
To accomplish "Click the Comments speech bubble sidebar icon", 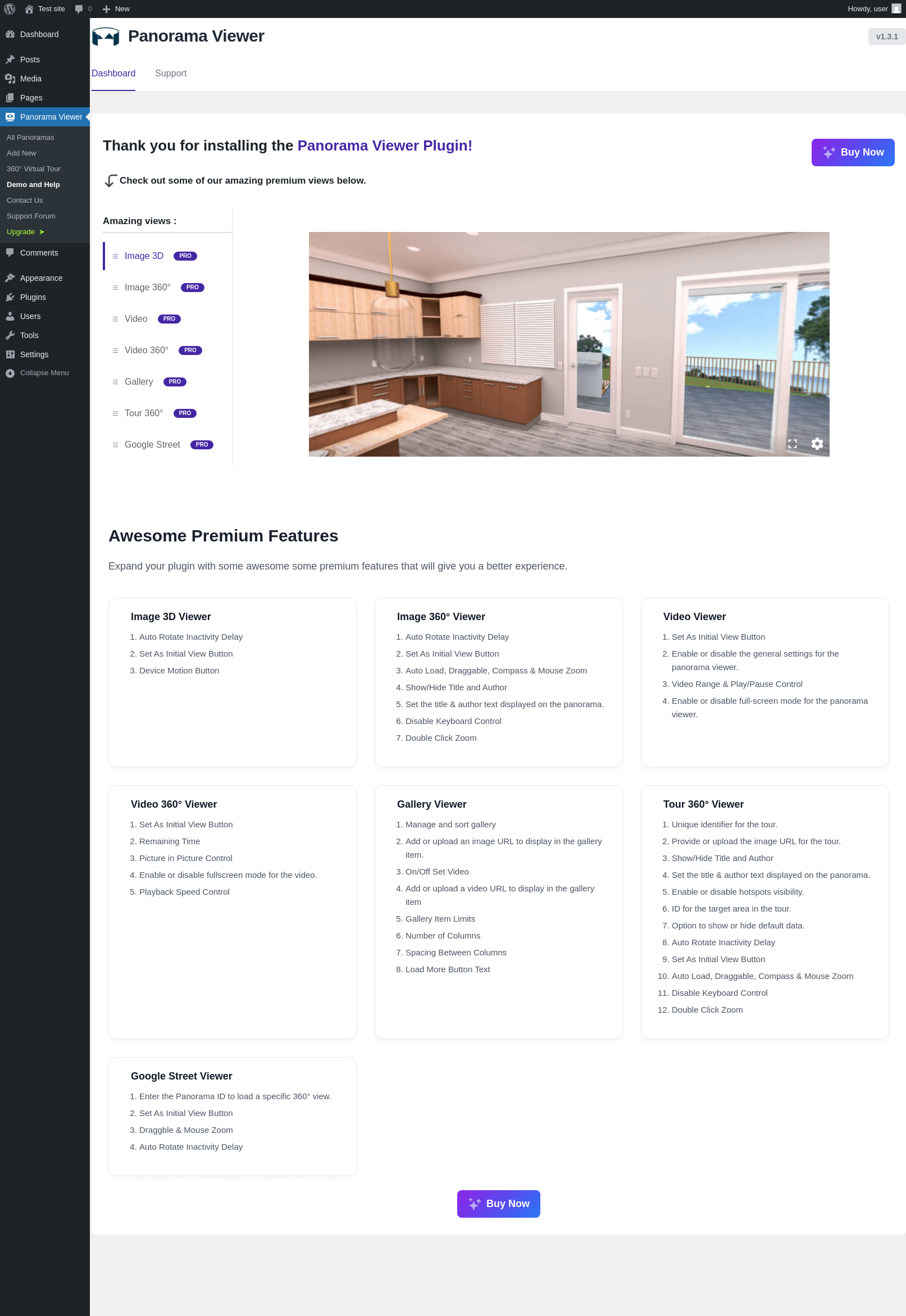I will pos(10,253).
